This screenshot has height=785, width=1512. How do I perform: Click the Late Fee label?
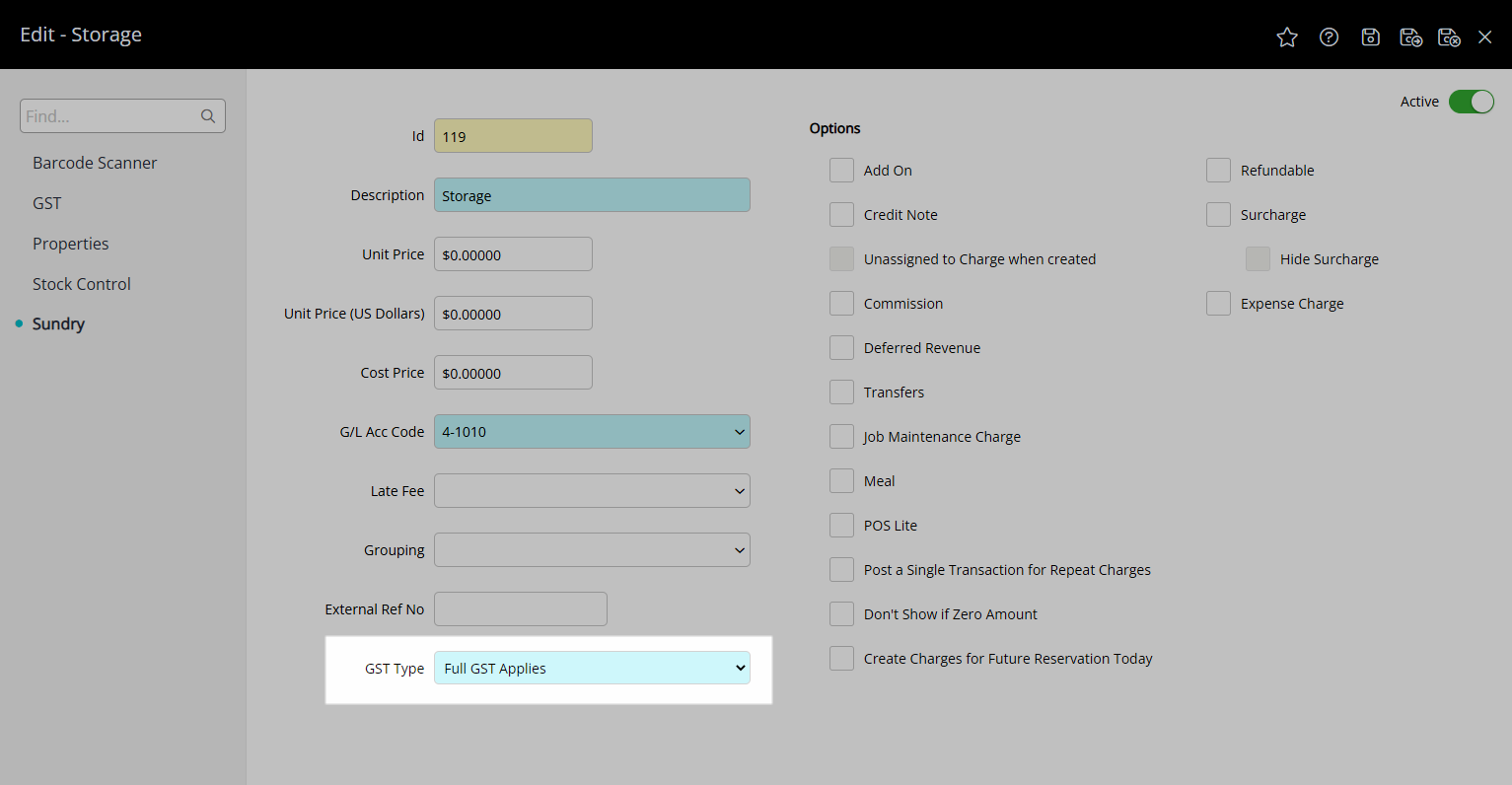coord(397,491)
